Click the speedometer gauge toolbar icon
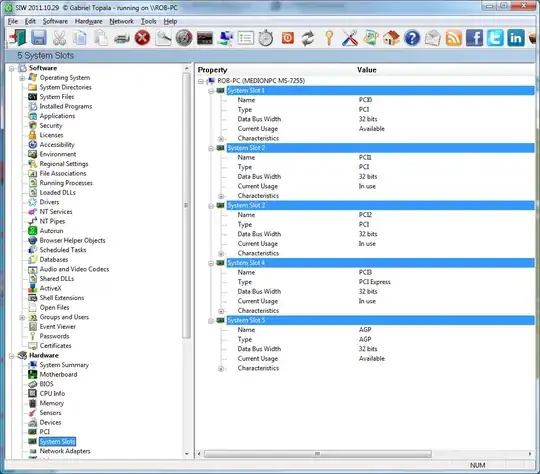This screenshot has height=474, width=540. (184, 38)
